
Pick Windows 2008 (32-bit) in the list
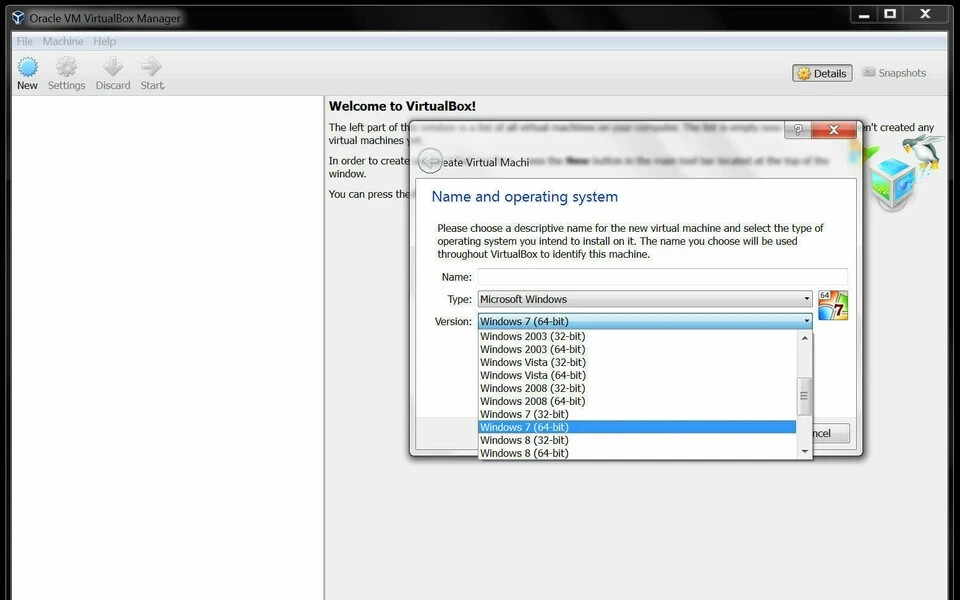point(637,388)
